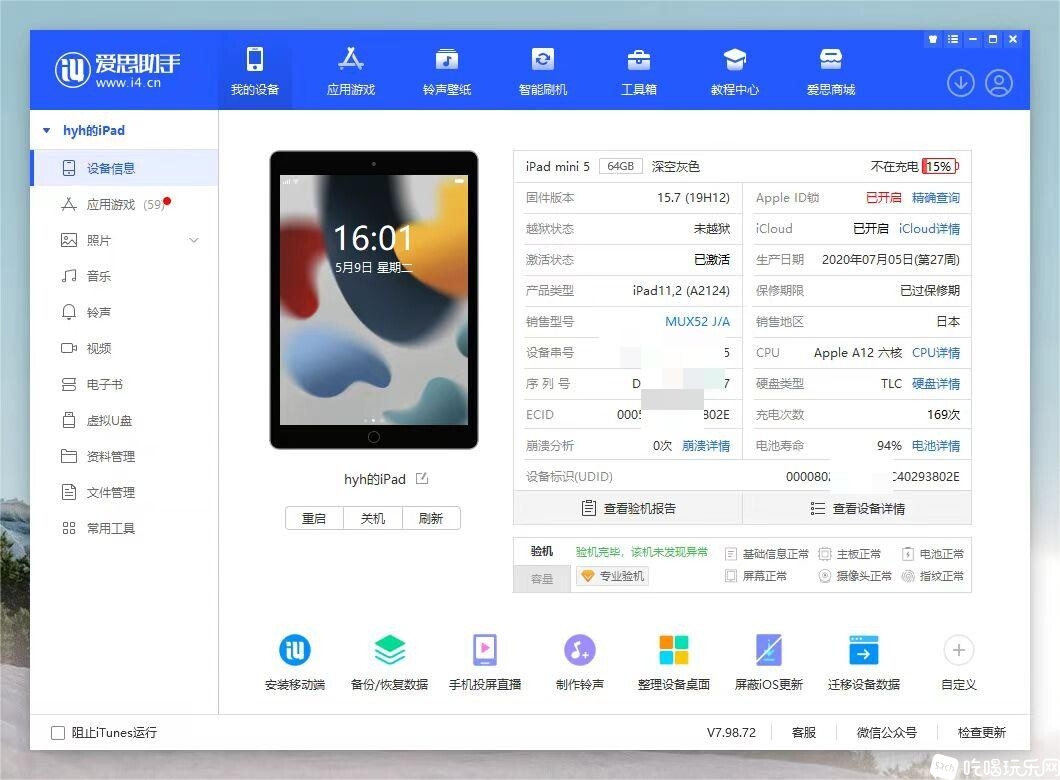The height and width of the screenshot is (780, 1060).
Task: Open the 精确查询 Apple ID link
Action: click(936, 197)
